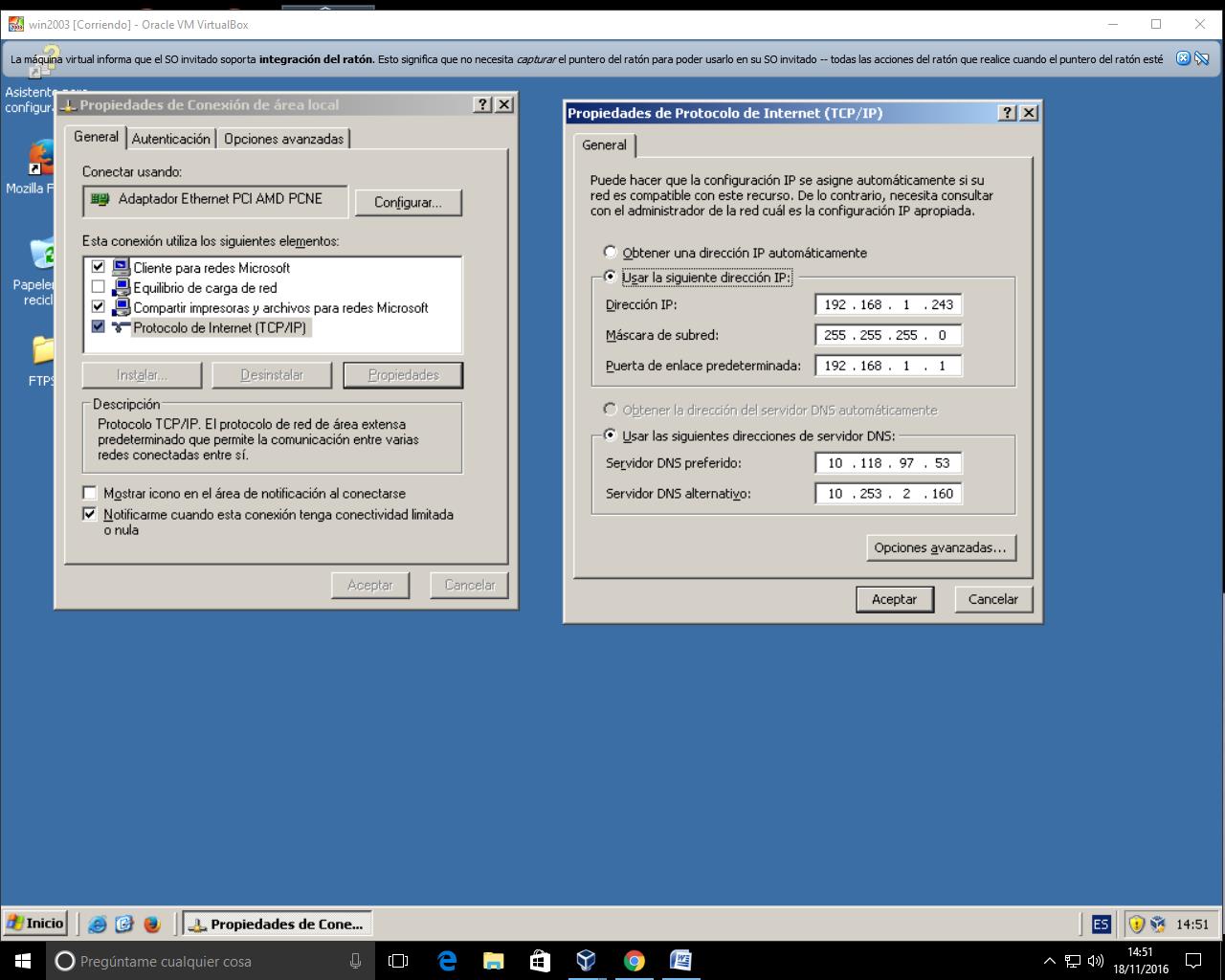Check Mostrar icono en el área de notificación
This screenshot has height=980, width=1225.
click(89, 493)
